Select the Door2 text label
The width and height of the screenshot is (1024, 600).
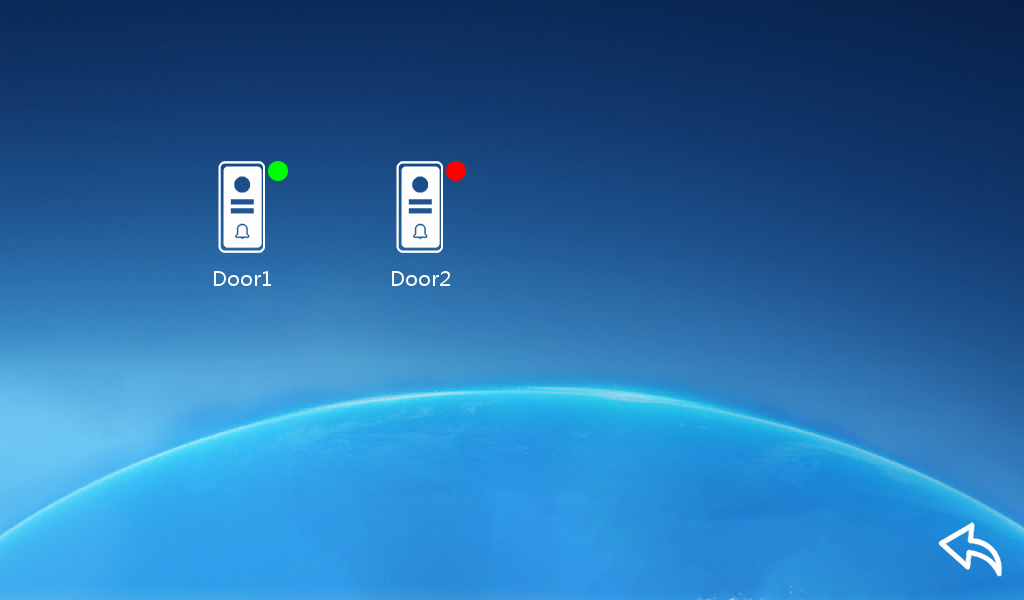point(421,279)
